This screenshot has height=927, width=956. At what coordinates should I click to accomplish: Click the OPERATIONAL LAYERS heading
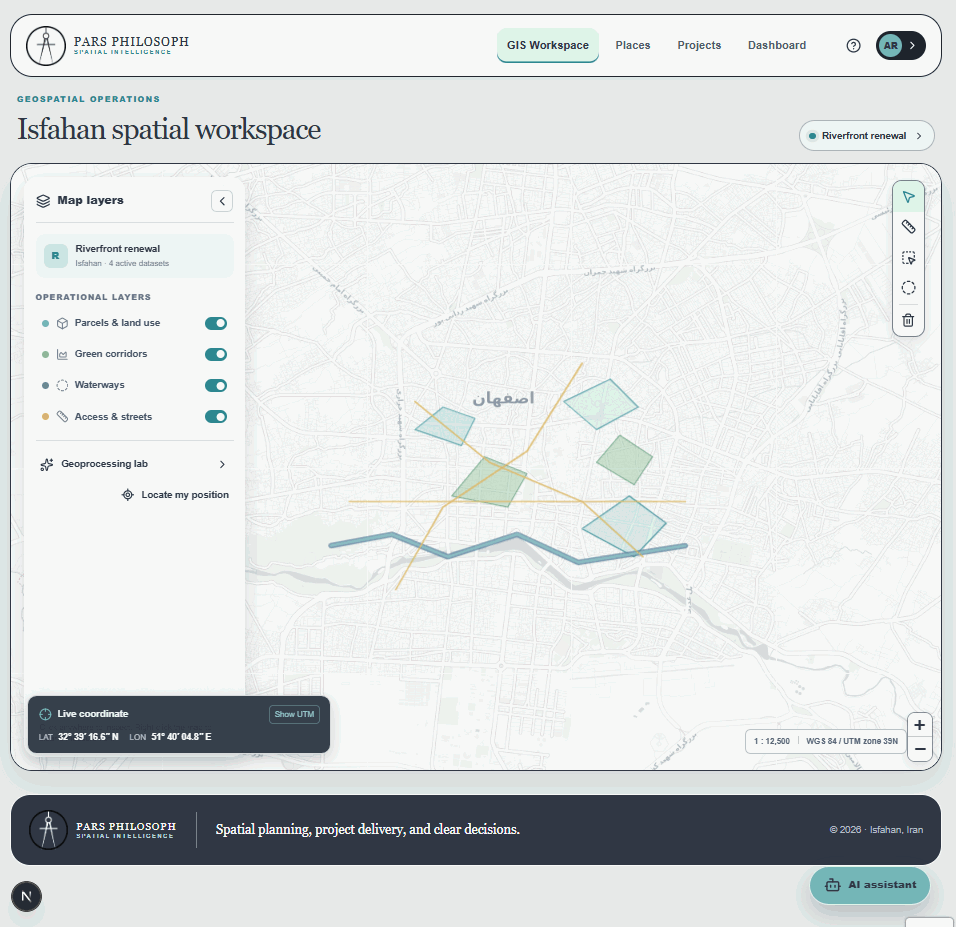click(x=93, y=297)
